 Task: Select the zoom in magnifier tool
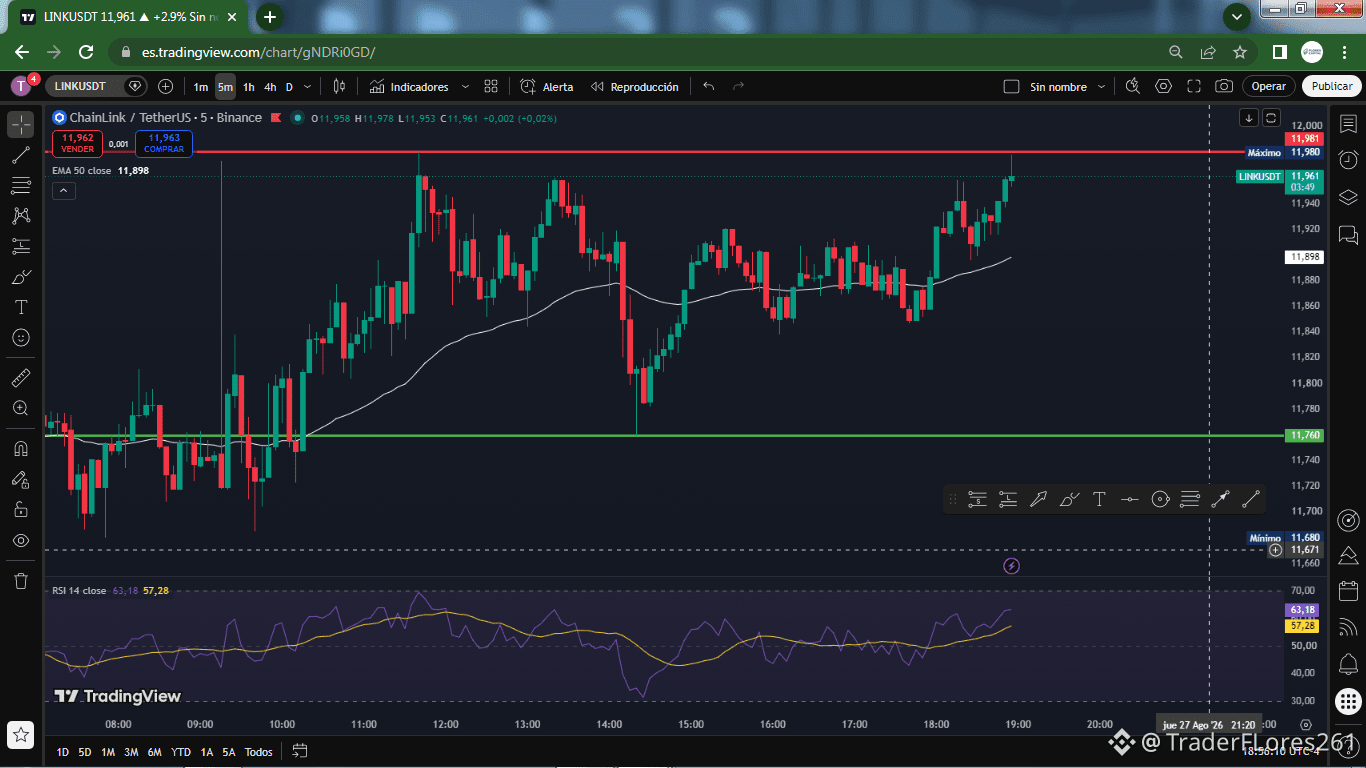[21, 408]
